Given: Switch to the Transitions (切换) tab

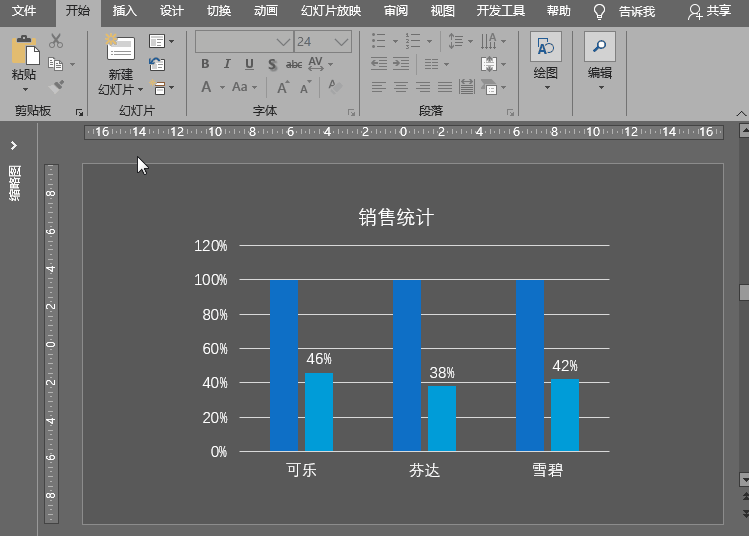Looking at the screenshot, I should click(x=219, y=11).
